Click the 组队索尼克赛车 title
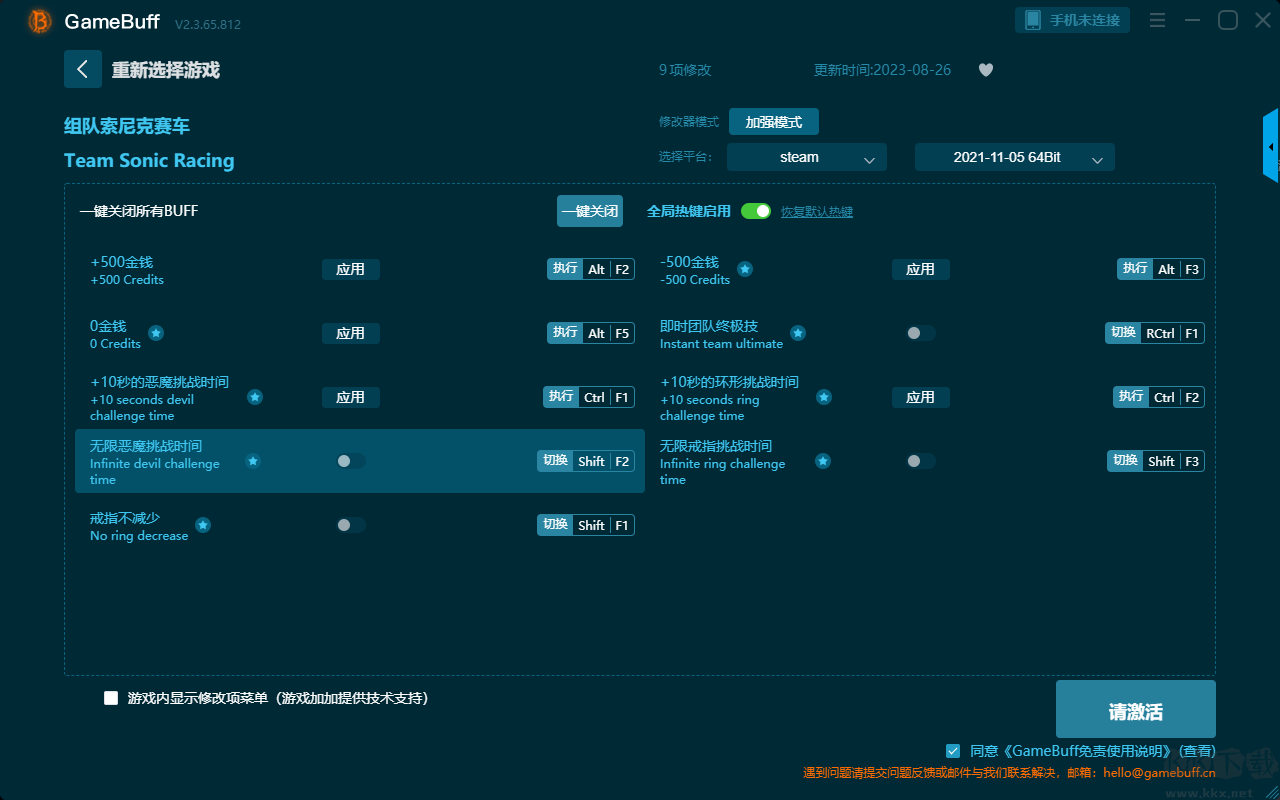1280x800 pixels. click(x=127, y=126)
